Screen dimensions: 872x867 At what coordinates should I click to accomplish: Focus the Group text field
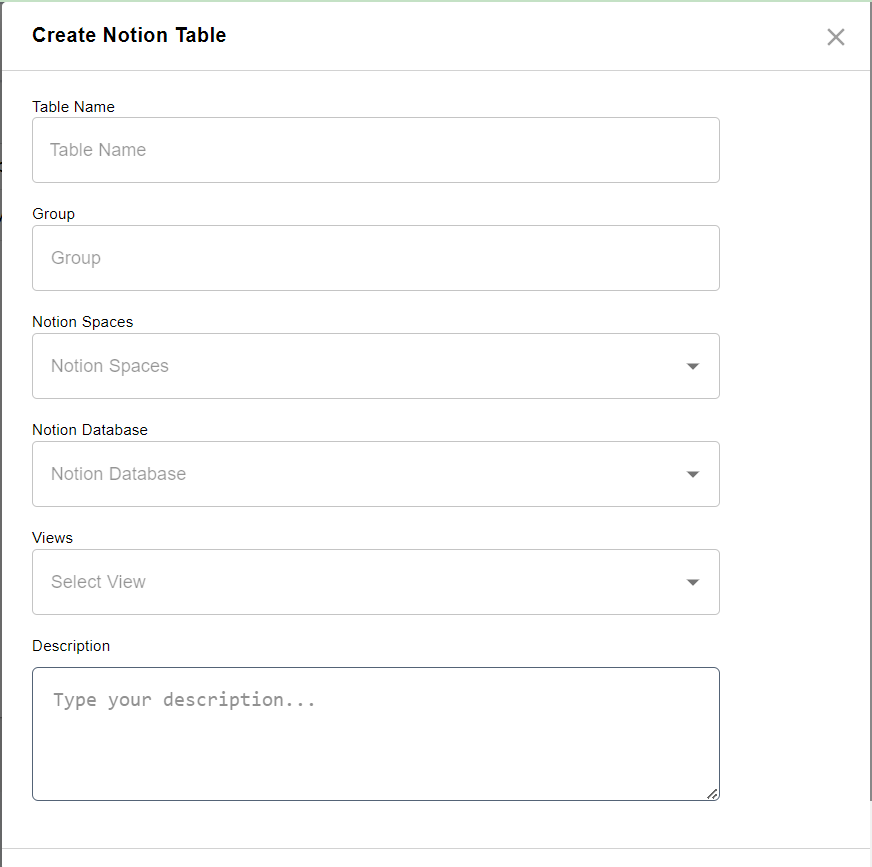coord(375,258)
